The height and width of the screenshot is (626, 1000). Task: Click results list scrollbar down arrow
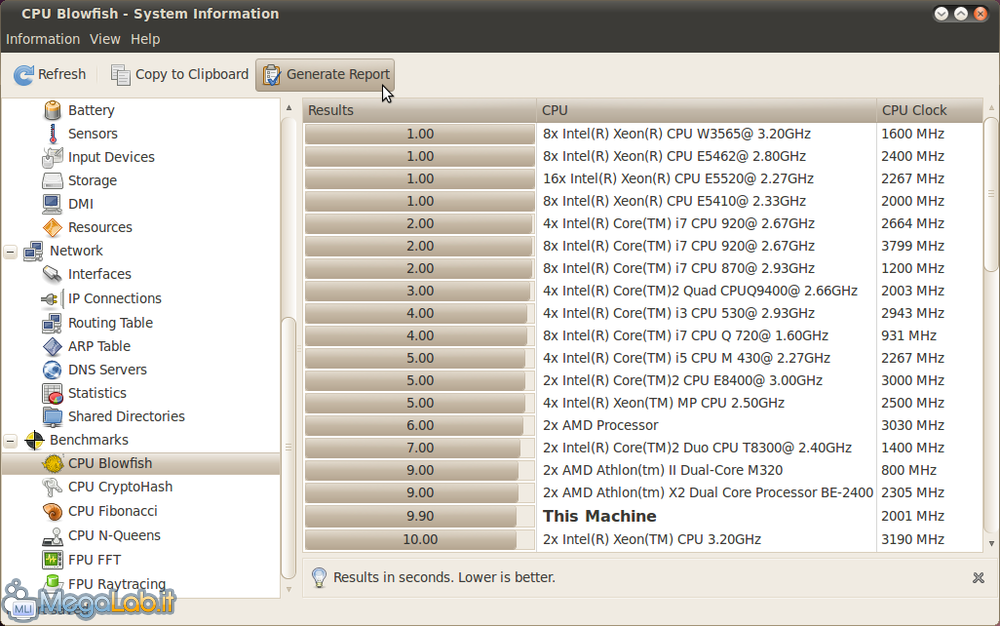tap(991, 544)
